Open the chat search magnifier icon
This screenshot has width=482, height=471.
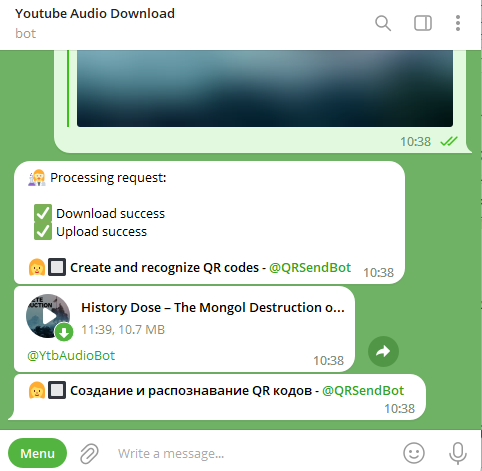[x=383, y=23]
